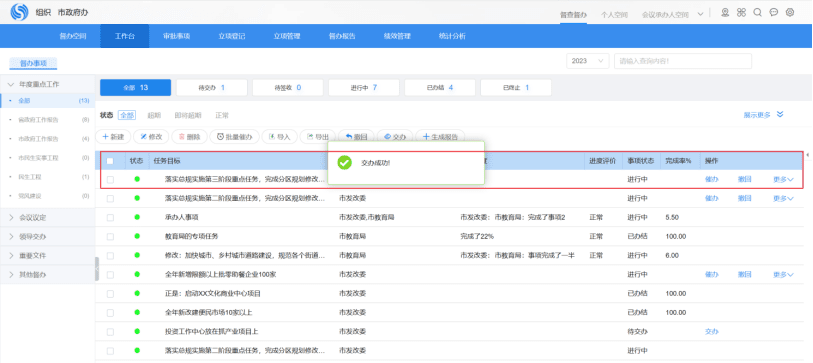Select 市政府工作报告 (4) in sidebar
The height and width of the screenshot is (363, 813).
point(47,139)
